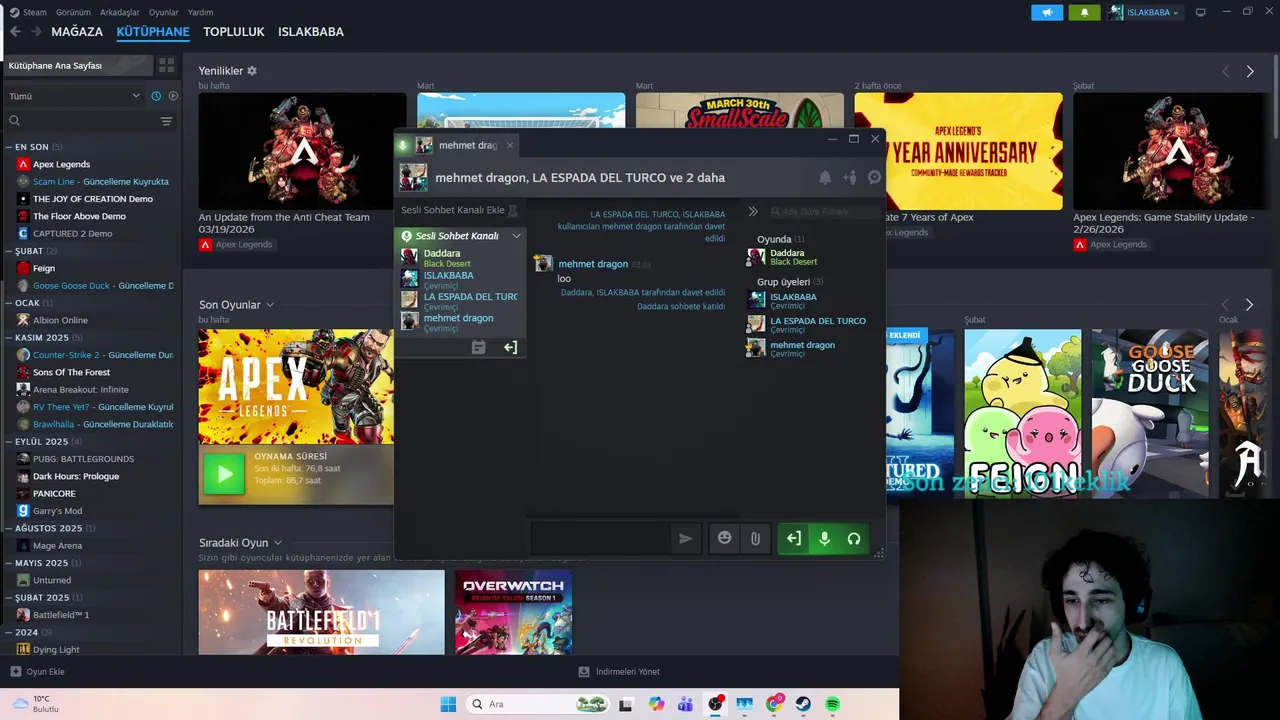Viewport: 1280px width, 720px height.
Task: Sort library by recent activity clock icon
Action: (156, 96)
